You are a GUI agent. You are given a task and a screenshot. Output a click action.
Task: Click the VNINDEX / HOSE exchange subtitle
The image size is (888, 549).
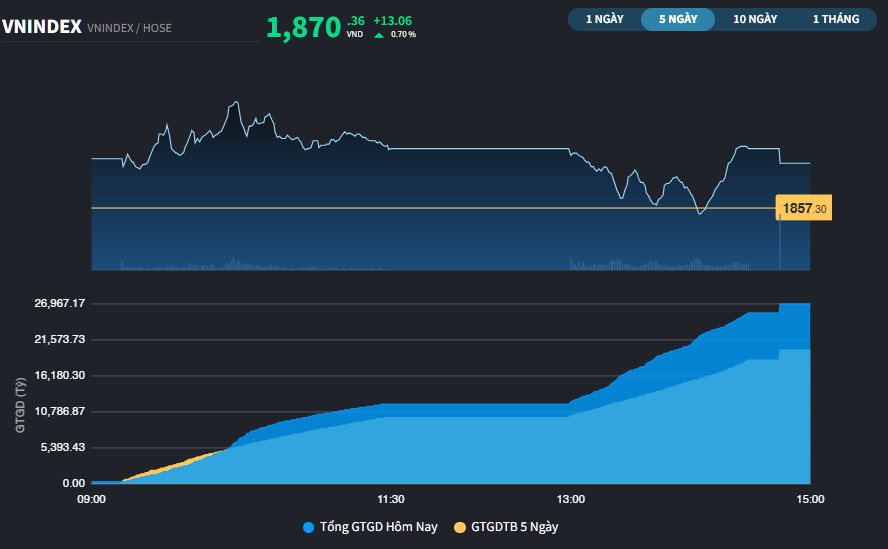click(129, 28)
